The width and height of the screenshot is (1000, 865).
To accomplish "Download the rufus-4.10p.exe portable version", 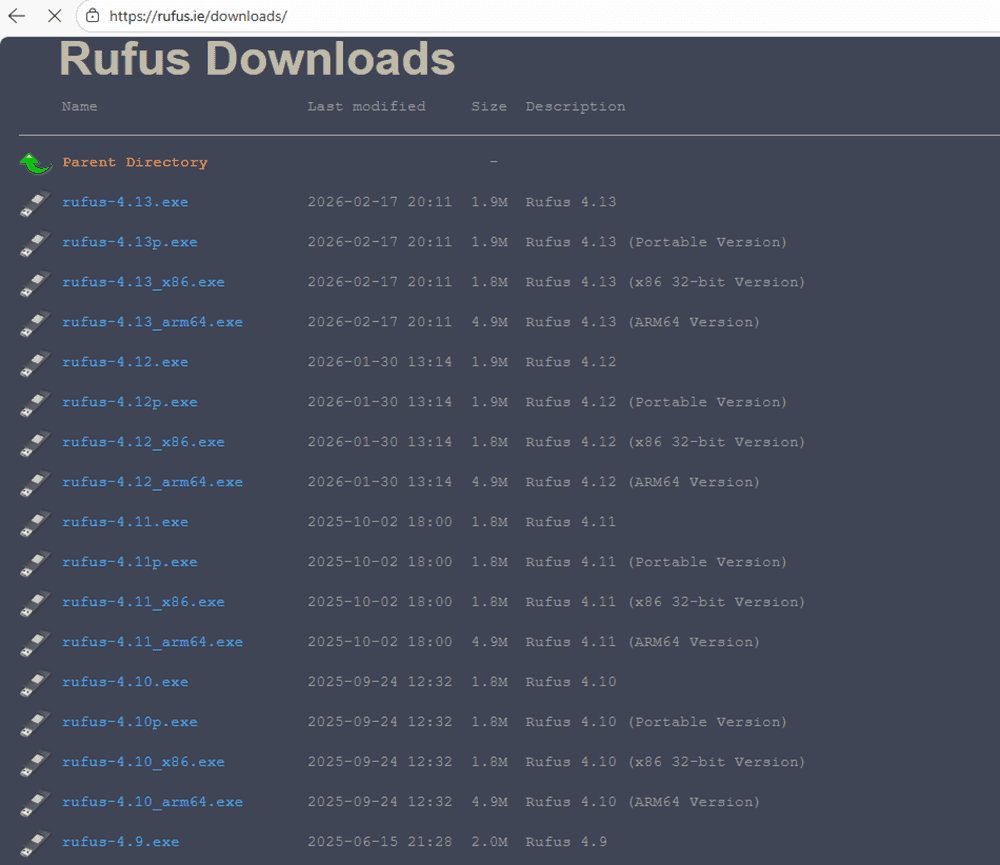I will tap(129, 722).
